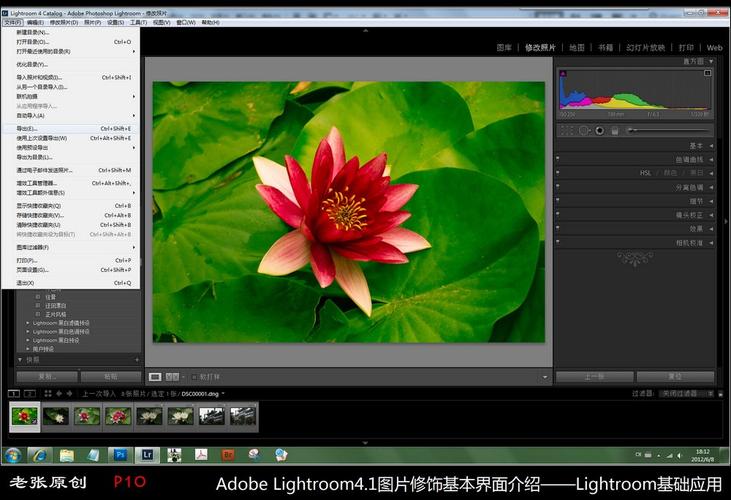Go back using filmstrip left arrow
Viewport: 731px width, 500px height.
(59, 394)
